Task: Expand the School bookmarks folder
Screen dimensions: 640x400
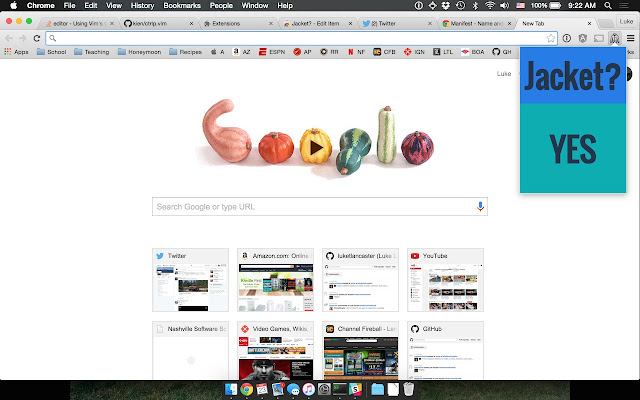Action: coord(51,52)
